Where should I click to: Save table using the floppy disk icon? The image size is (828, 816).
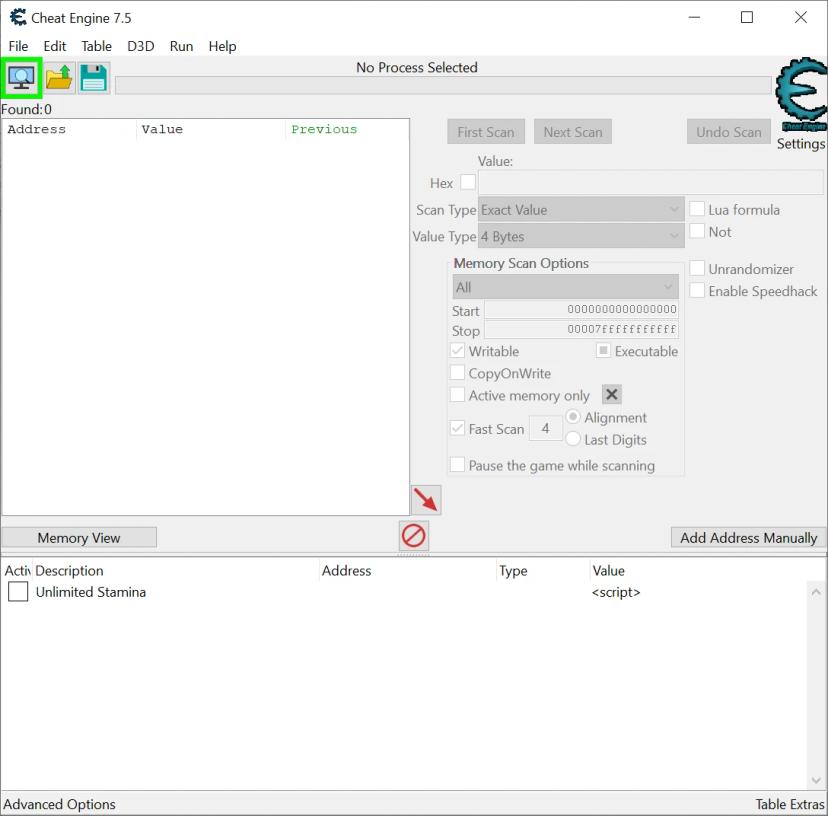(x=93, y=78)
